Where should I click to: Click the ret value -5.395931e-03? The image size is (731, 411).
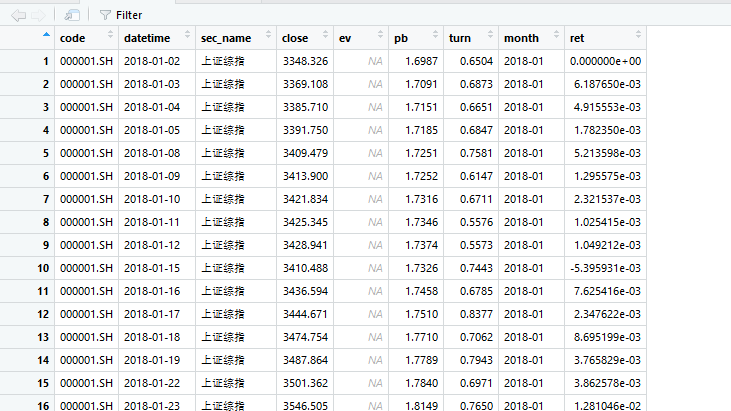pyautogui.click(x=605, y=268)
